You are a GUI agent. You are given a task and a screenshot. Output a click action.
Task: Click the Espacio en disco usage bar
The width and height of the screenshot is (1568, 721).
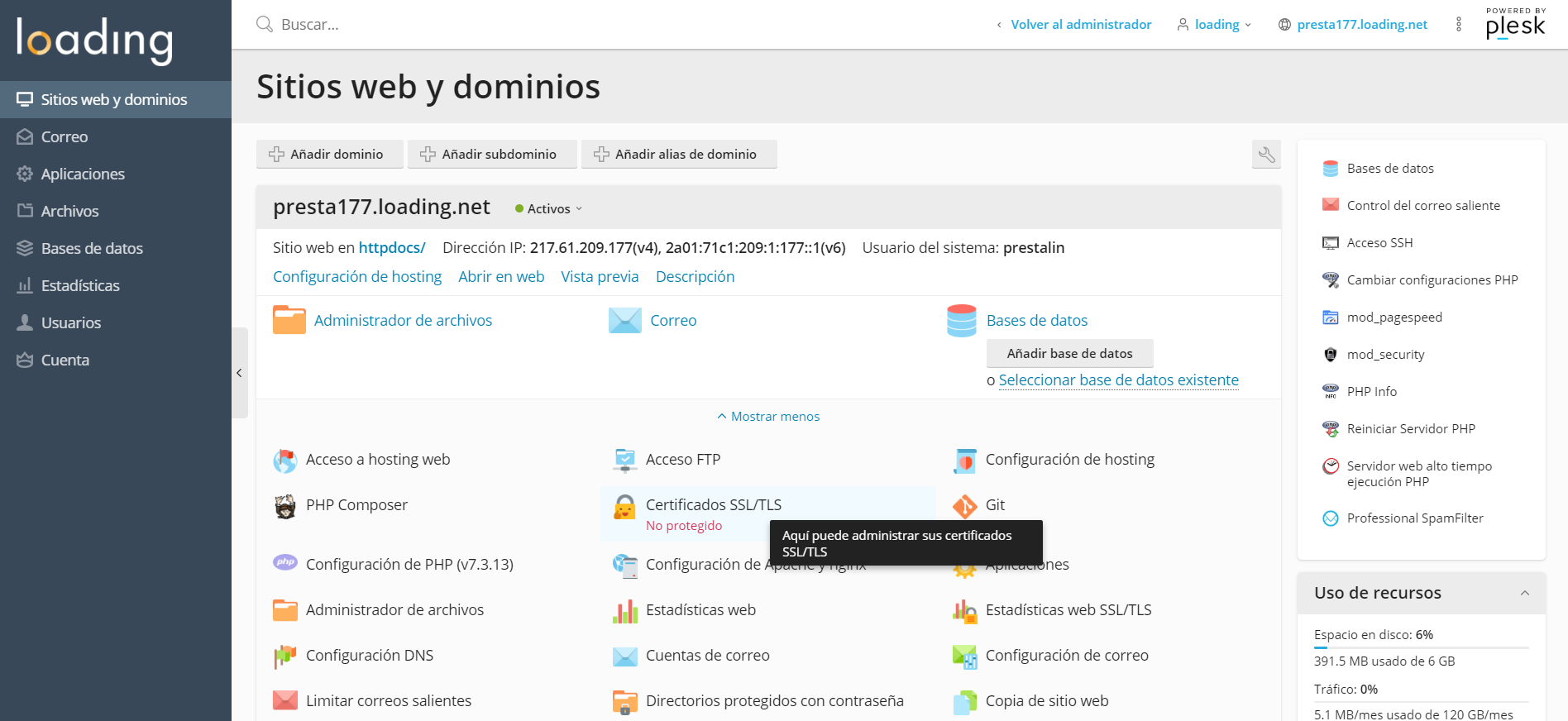coord(1421,647)
